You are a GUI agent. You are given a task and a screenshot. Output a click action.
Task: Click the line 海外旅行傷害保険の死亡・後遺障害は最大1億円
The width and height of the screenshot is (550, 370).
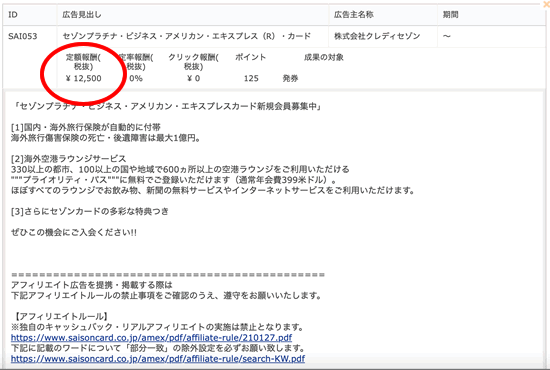coord(106,138)
